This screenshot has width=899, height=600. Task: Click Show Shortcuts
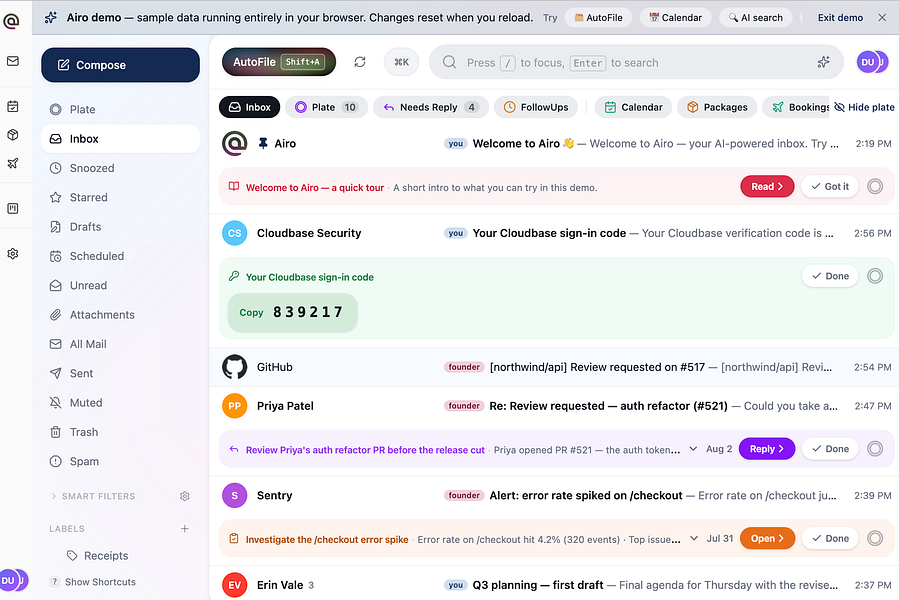tap(93, 582)
